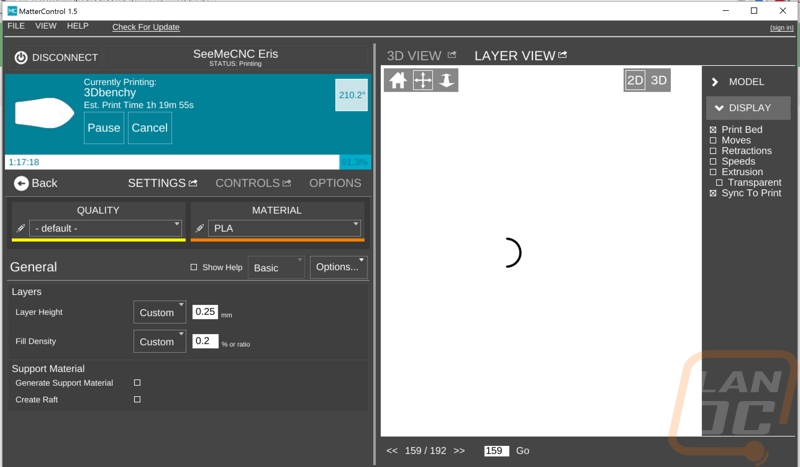The image size is (800, 467).
Task: Open the PLA material dropdown
Action: [285, 228]
